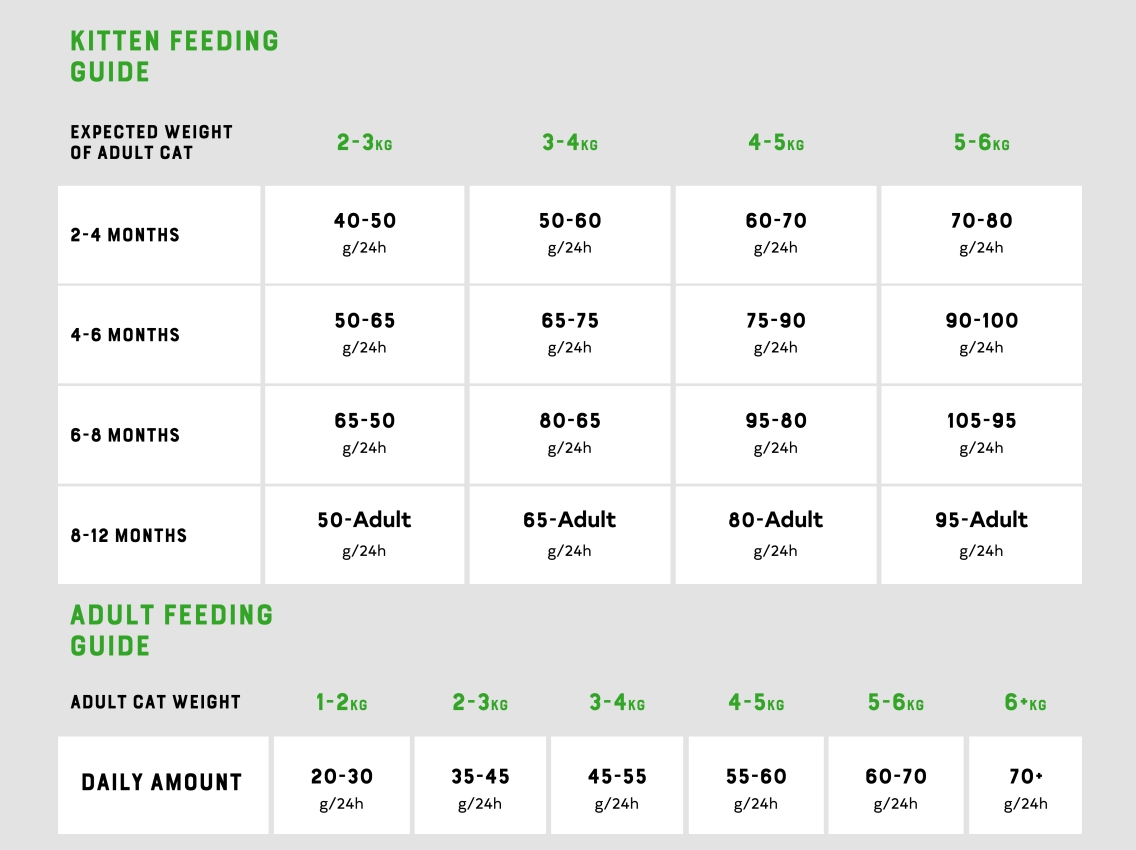1136x850 pixels.
Task: Select the 20-30 g/24h daily amount cell
Action: pyautogui.click(x=341, y=786)
